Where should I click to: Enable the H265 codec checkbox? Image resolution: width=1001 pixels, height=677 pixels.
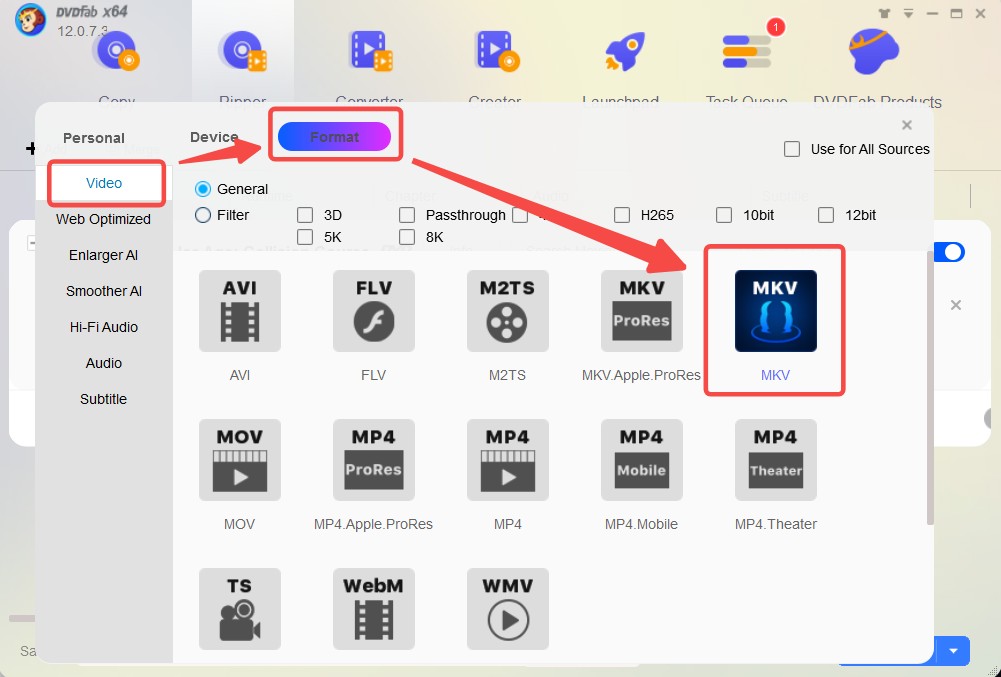click(x=622, y=214)
